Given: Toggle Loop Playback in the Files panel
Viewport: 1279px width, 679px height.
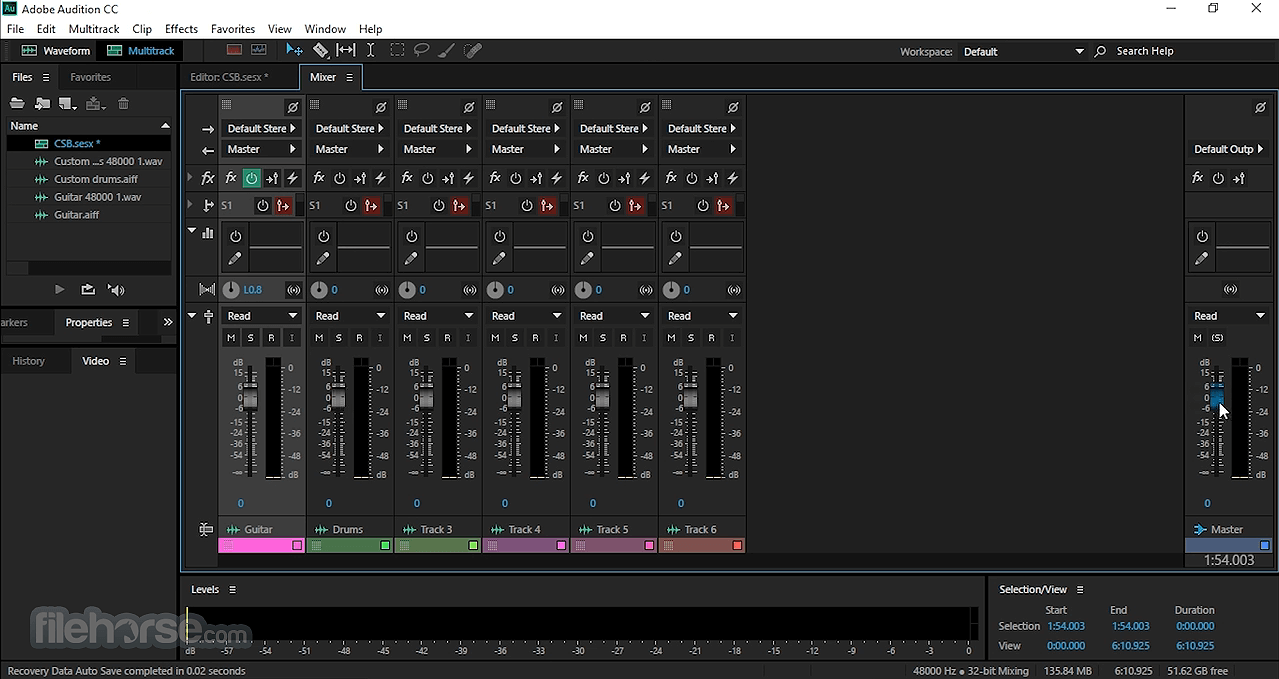Looking at the screenshot, I should [x=88, y=290].
